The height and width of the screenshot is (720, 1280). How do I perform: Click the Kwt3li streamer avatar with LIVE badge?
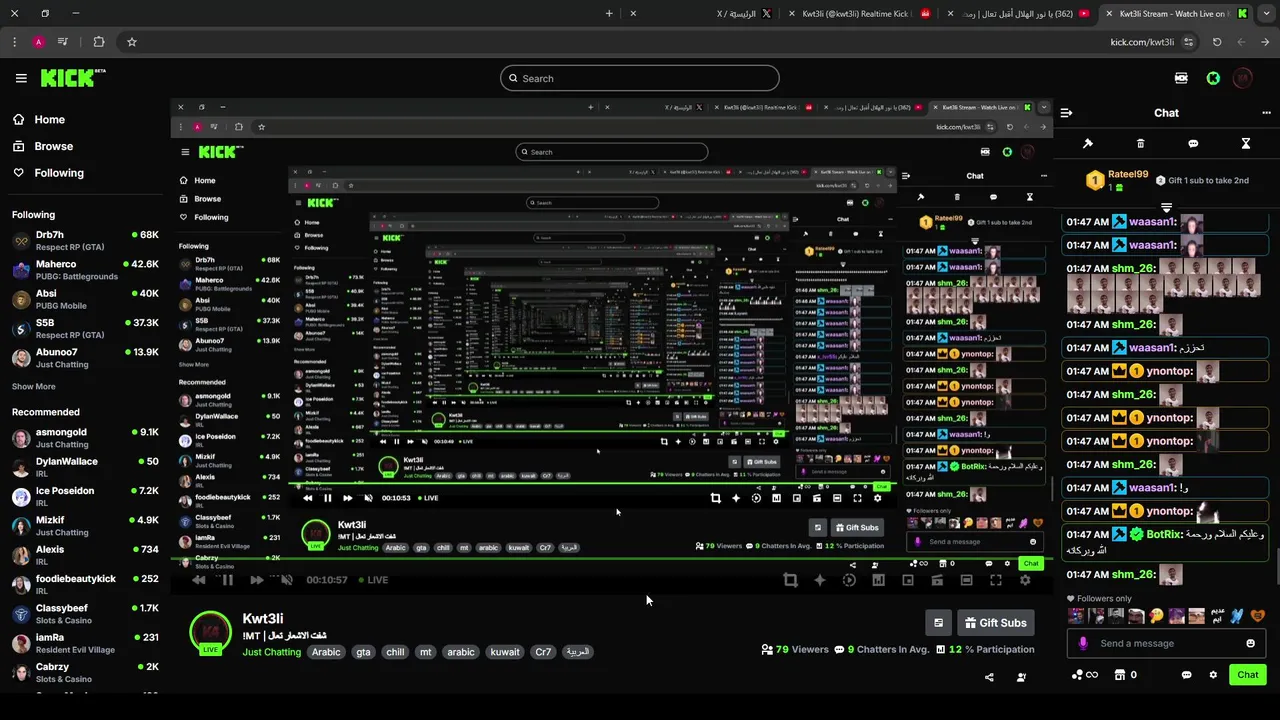pyautogui.click(x=210, y=633)
